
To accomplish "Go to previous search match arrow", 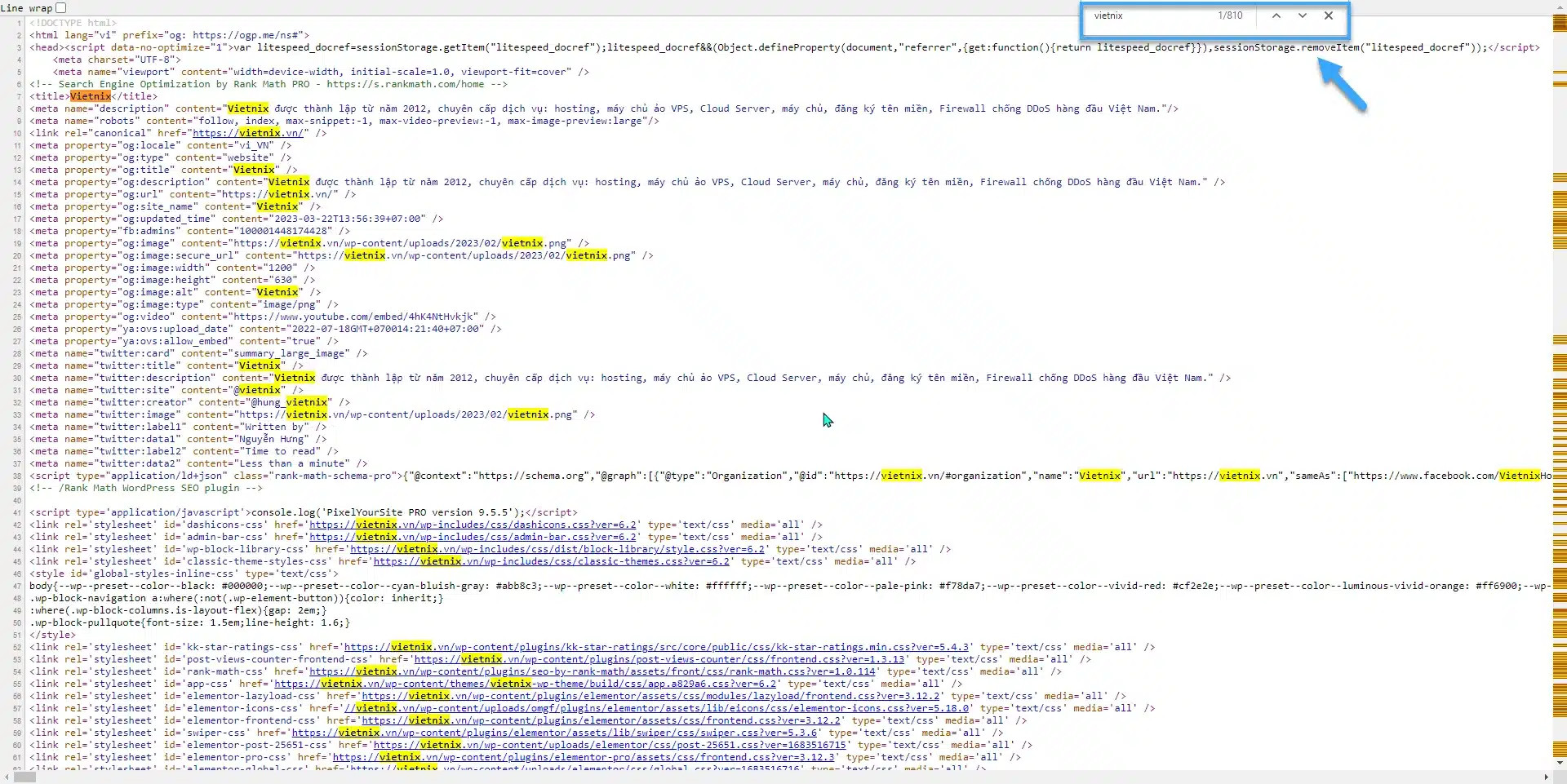I will [1276, 16].
